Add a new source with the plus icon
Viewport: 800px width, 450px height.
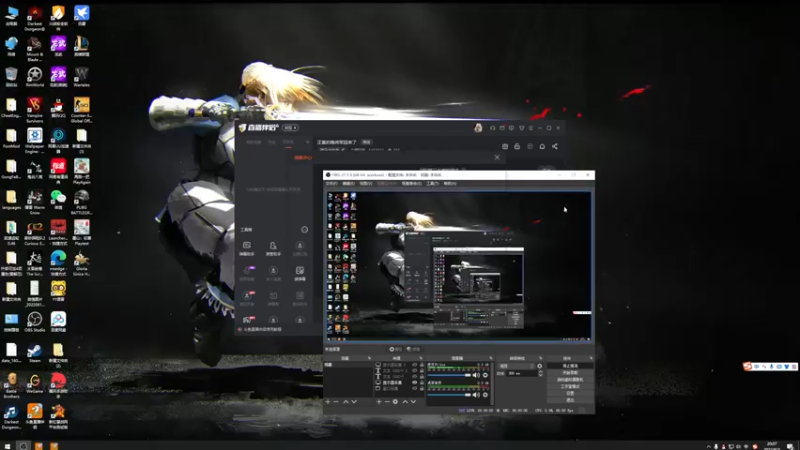point(379,402)
